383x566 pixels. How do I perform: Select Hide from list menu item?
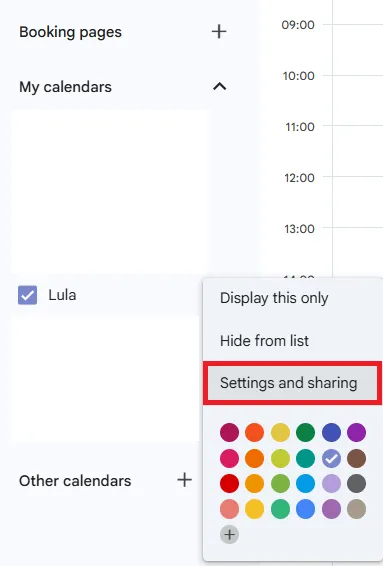point(264,341)
